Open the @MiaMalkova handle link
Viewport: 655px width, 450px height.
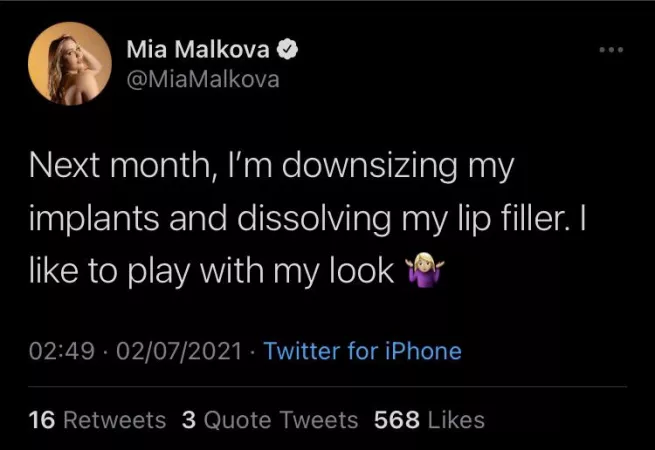pos(203,79)
